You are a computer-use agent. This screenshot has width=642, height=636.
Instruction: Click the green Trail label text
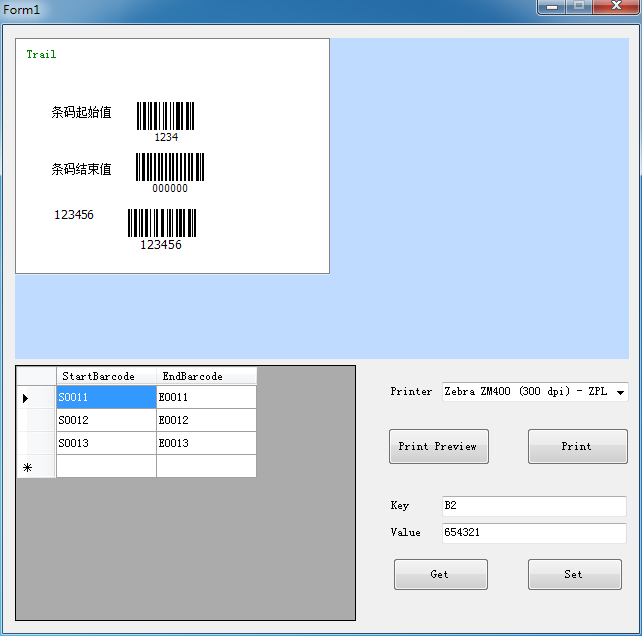click(x=41, y=54)
